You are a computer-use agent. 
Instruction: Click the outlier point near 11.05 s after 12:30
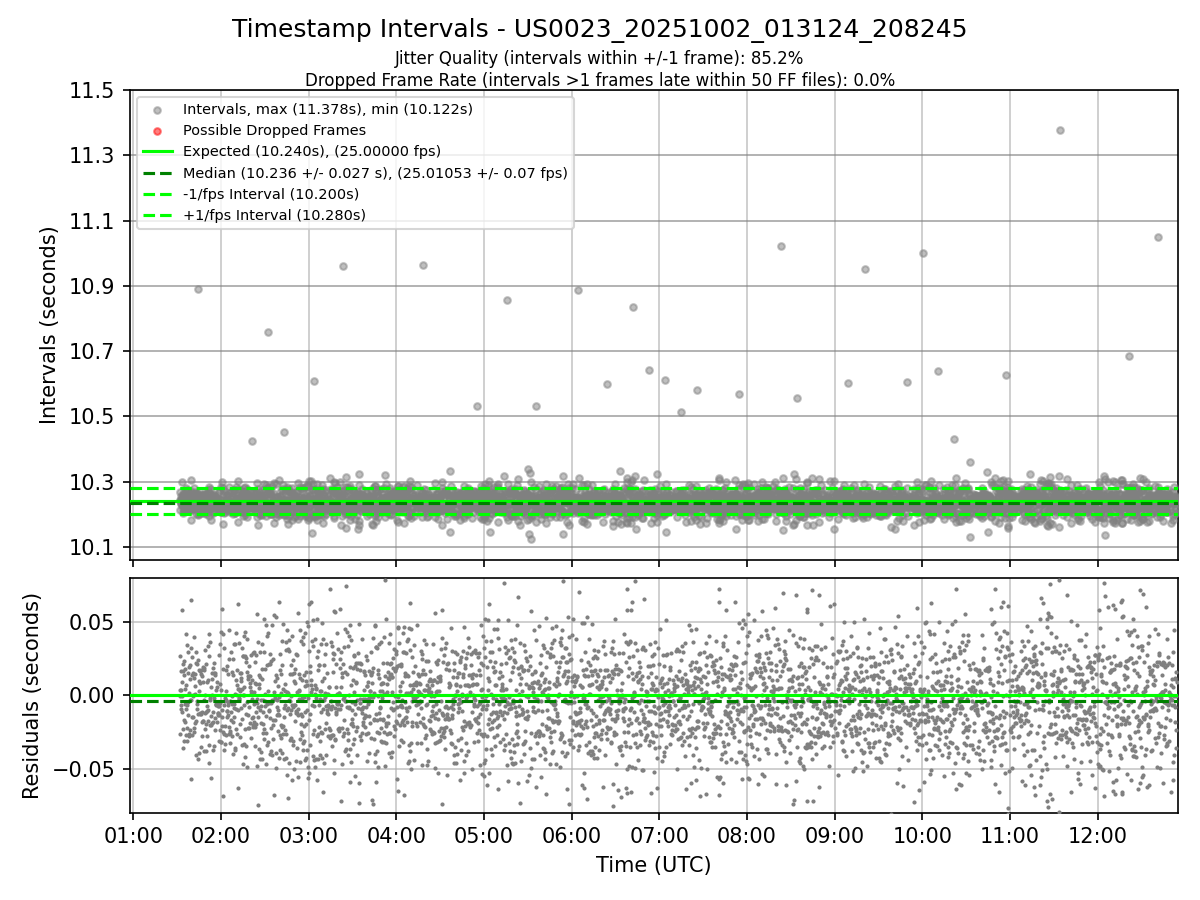coord(1158,237)
